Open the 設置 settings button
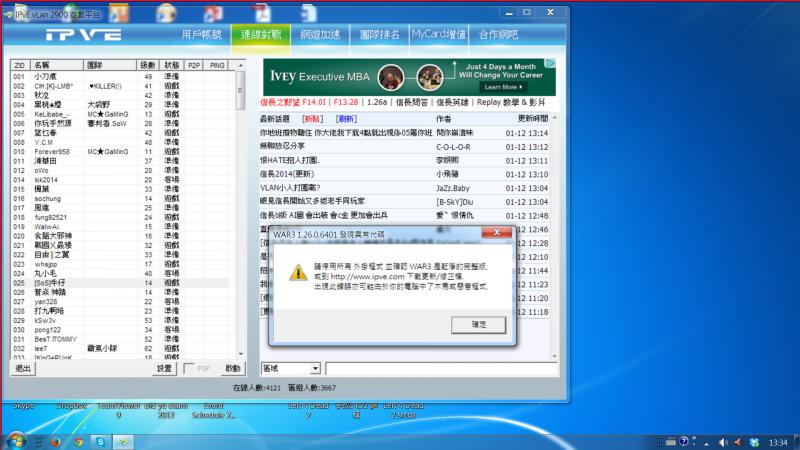 pos(164,368)
